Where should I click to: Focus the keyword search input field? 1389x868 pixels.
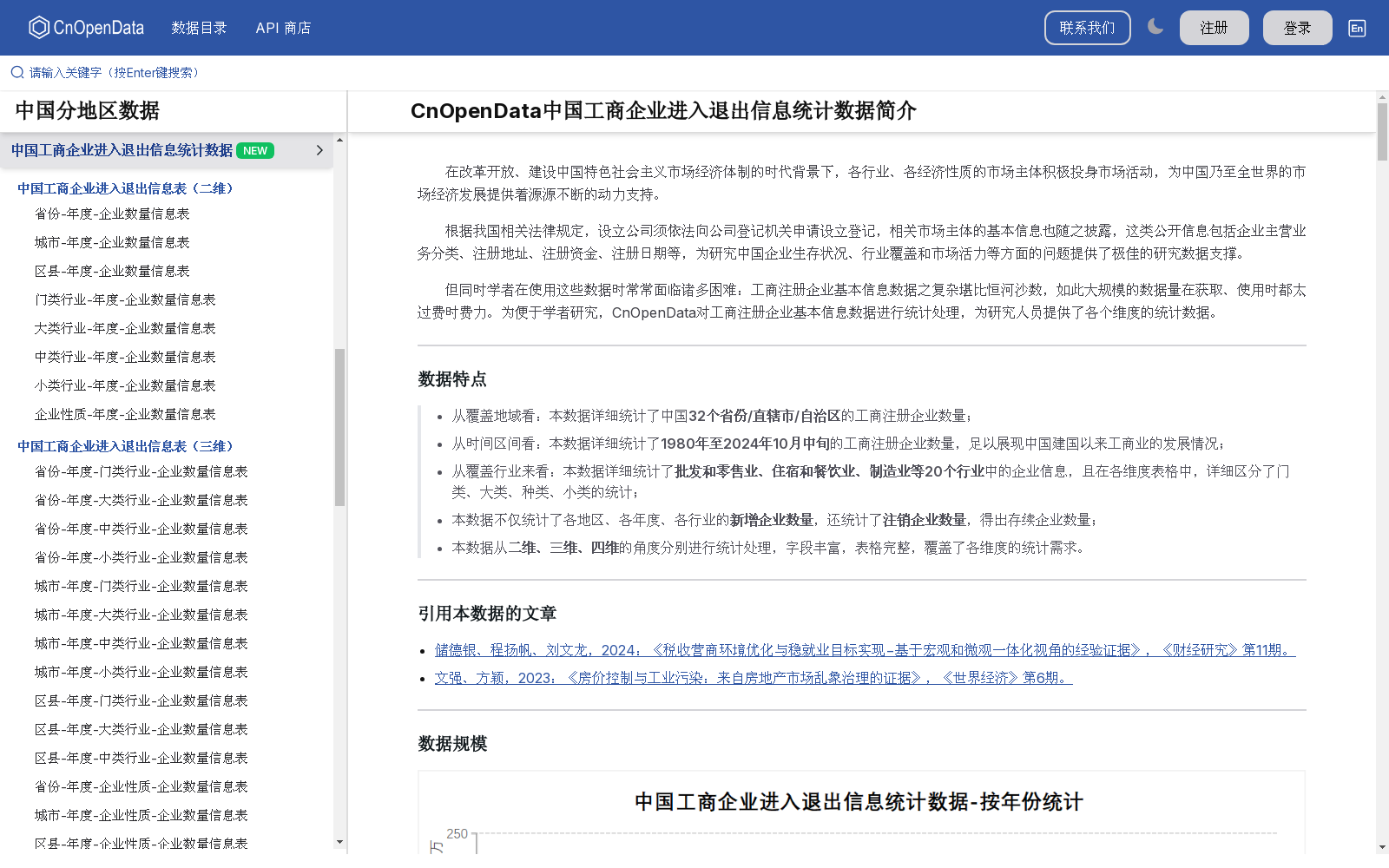(694, 73)
